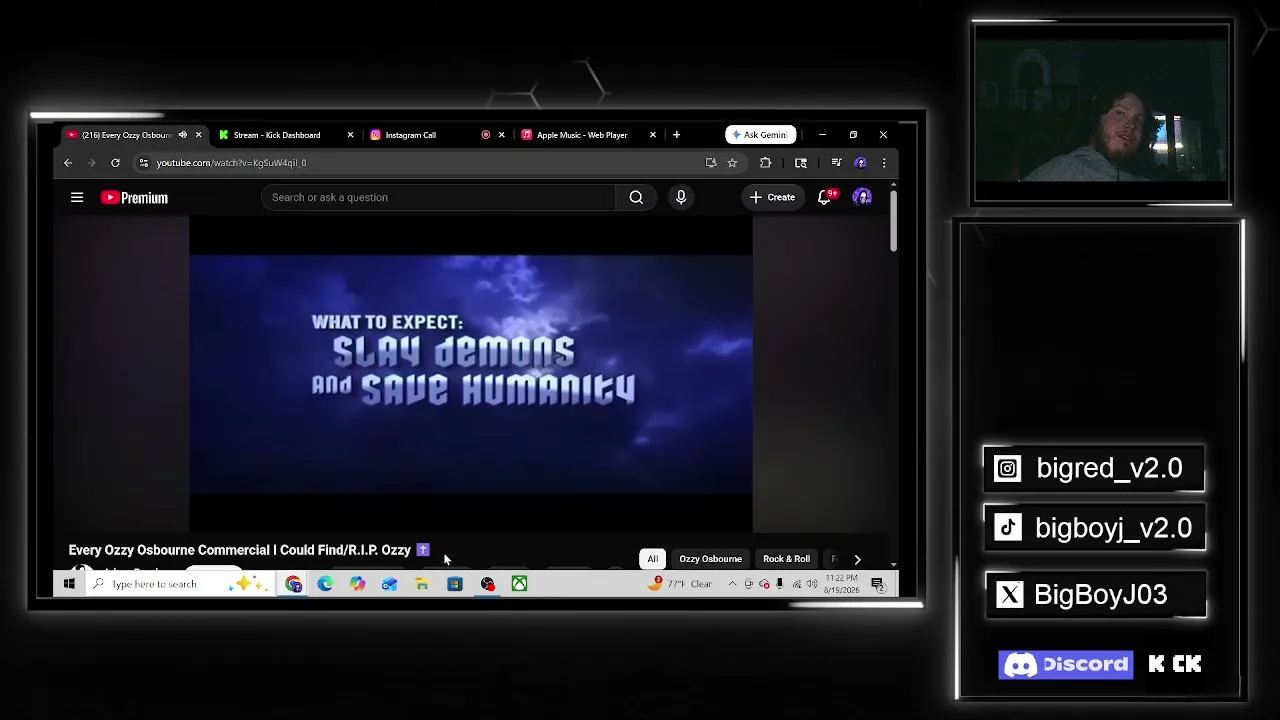Open a new browser tab
Image resolution: width=1280 pixels, height=720 pixels.
point(676,135)
